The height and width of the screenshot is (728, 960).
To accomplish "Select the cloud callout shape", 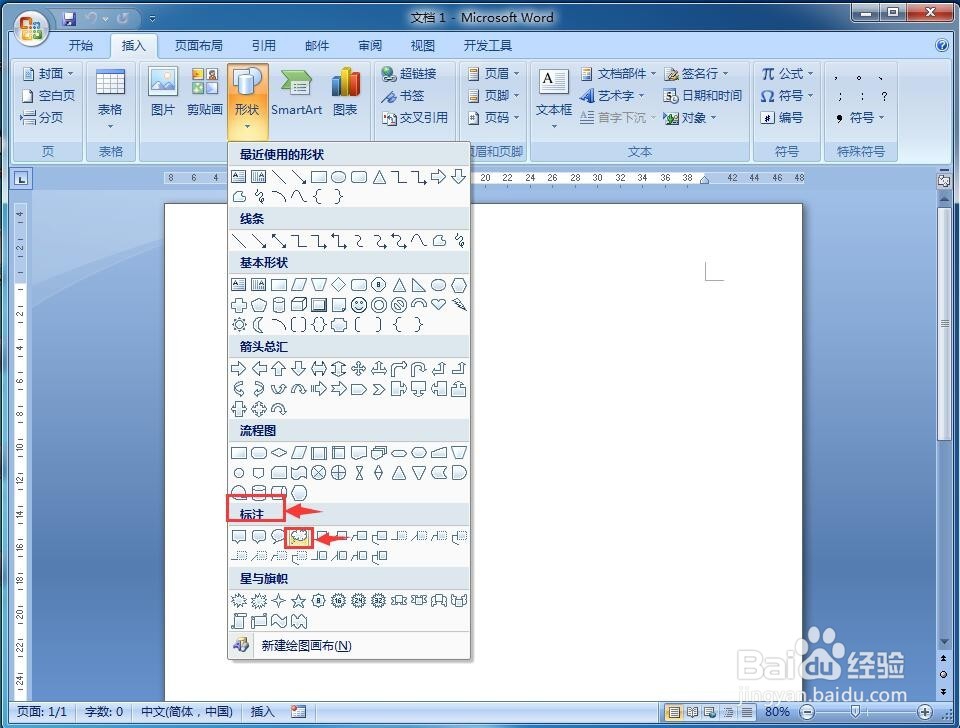I will click(x=299, y=537).
